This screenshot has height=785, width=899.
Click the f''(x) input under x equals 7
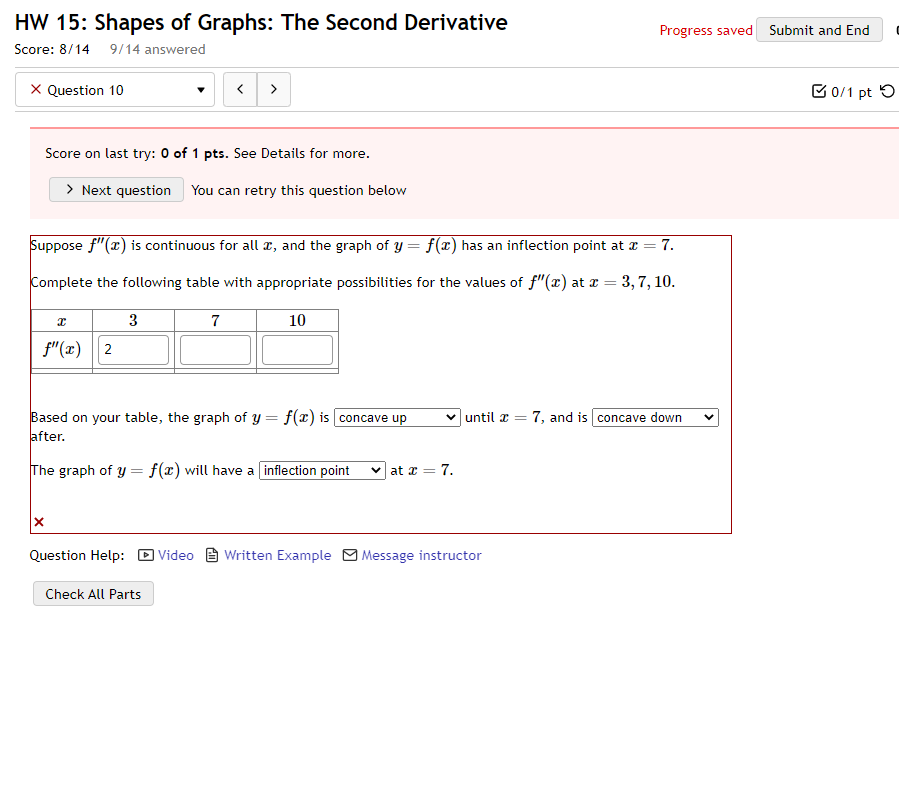(x=214, y=349)
